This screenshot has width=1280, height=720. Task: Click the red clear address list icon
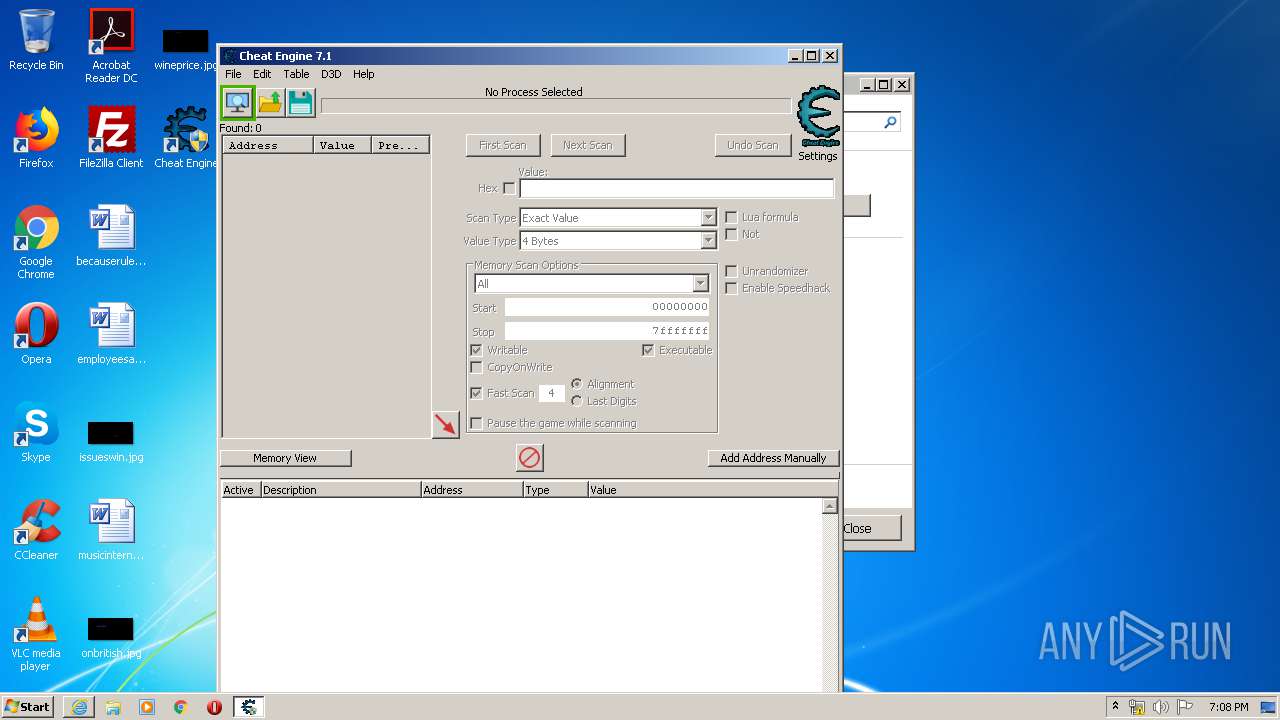pyautogui.click(x=529, y=458)
